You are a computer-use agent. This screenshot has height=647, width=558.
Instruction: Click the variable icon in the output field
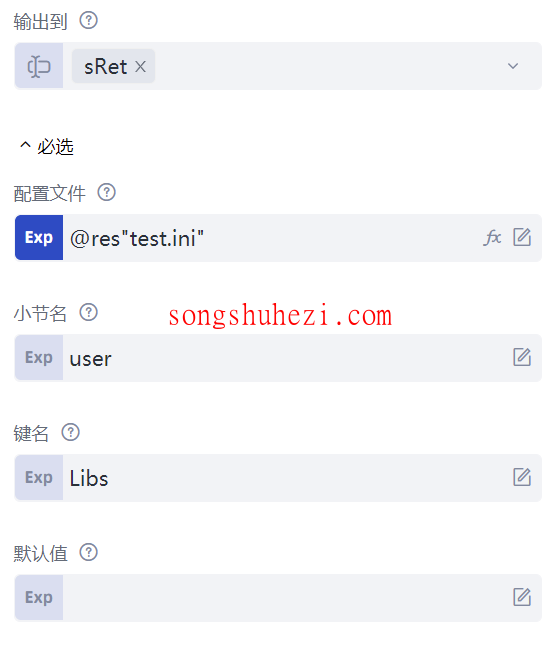[x=39, y=66]
